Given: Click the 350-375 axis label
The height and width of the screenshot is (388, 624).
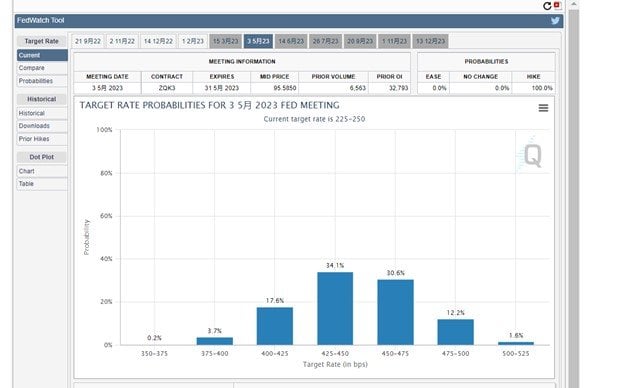Looking at the screenshot, I should coord(154,353).
